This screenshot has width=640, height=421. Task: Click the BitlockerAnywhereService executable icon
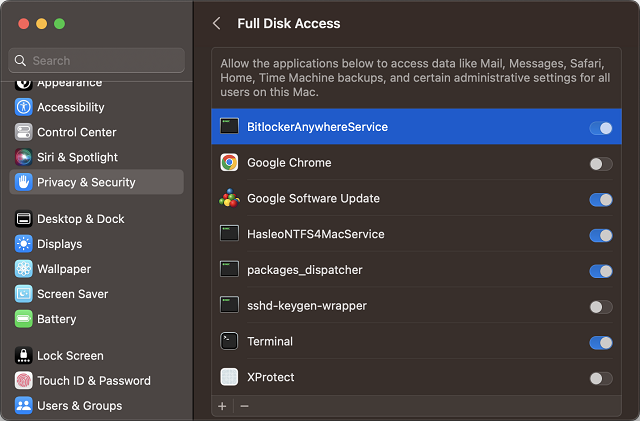point(229,126)
